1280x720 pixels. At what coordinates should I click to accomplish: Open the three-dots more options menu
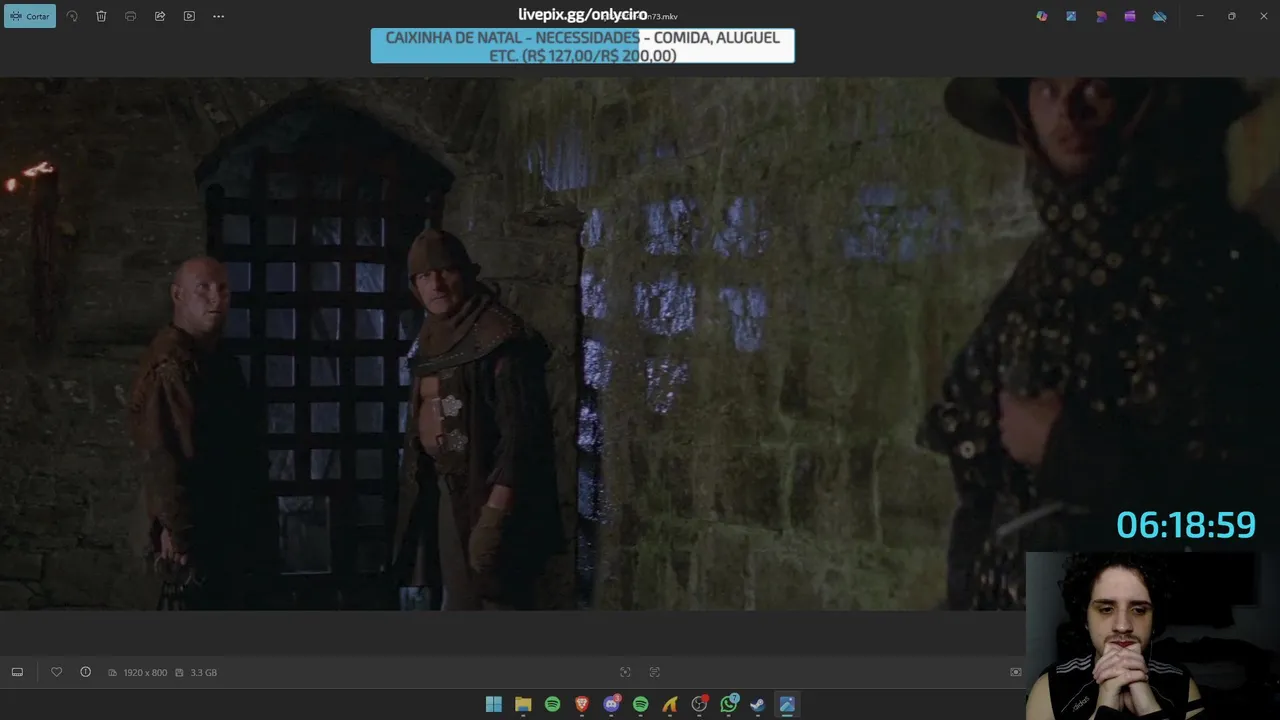point(218,16)
